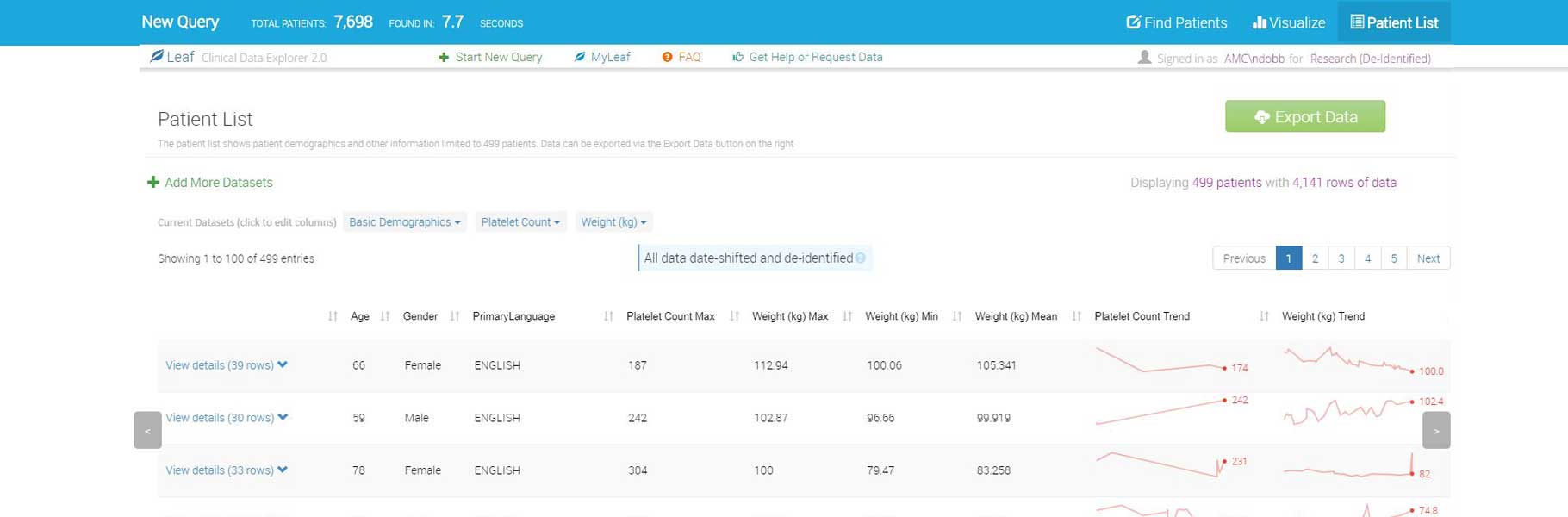Sort by Weight (kg) Min icon

pos(848,317)
